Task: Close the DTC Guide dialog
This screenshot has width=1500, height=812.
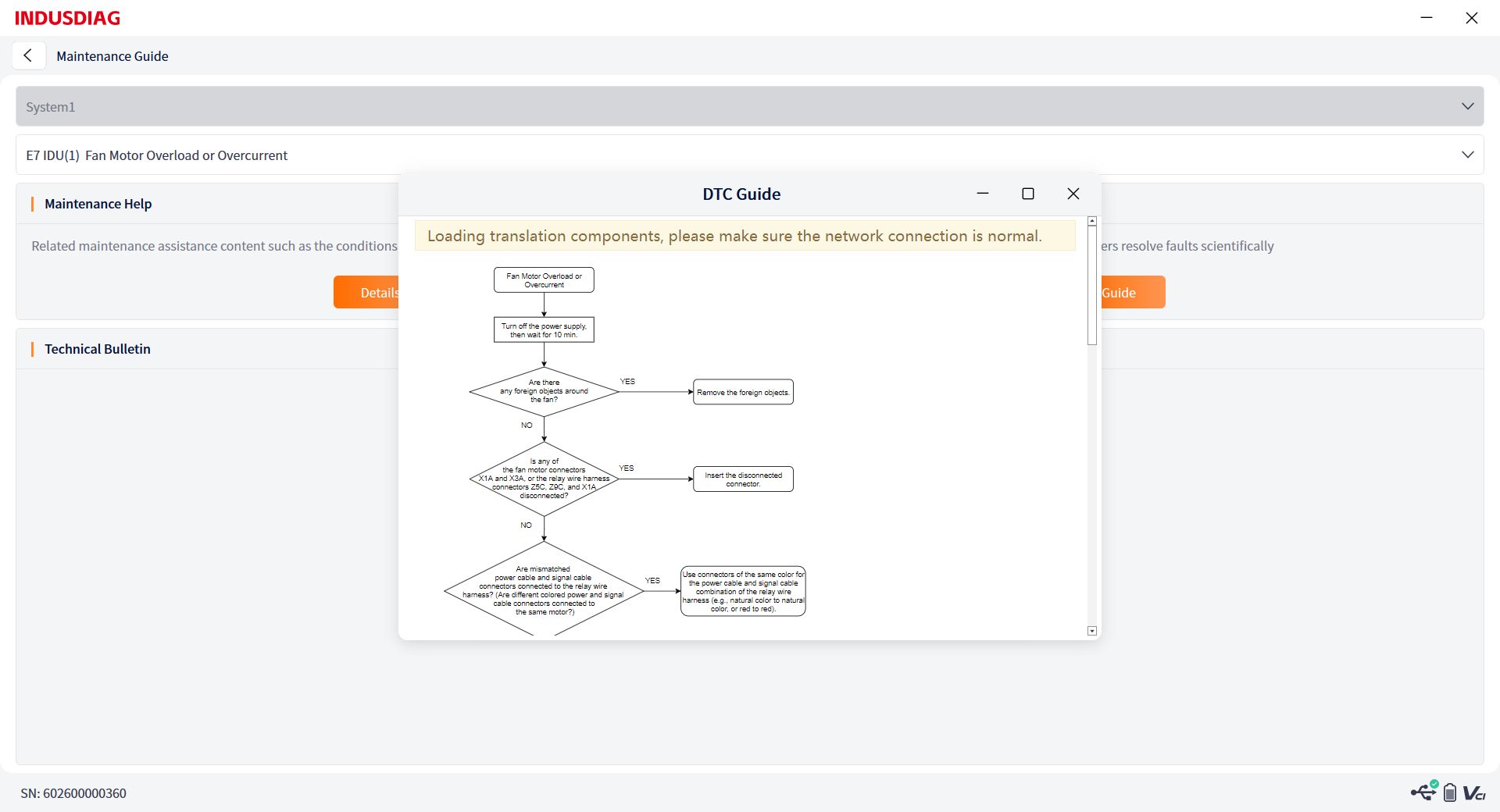Action: [x=1073, y=194]
